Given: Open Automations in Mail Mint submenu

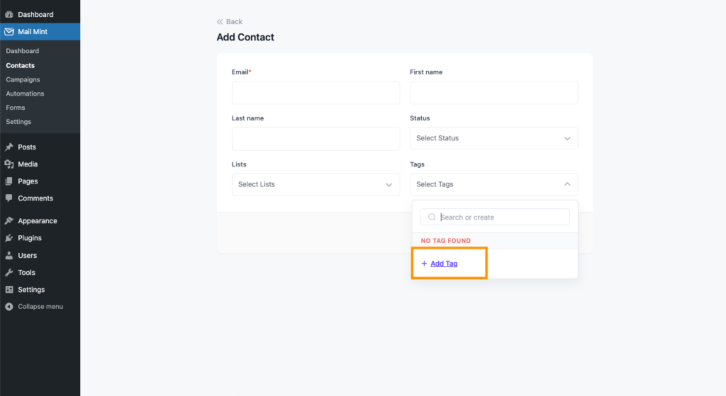Looking at the screenshot, I should (25, 94).
